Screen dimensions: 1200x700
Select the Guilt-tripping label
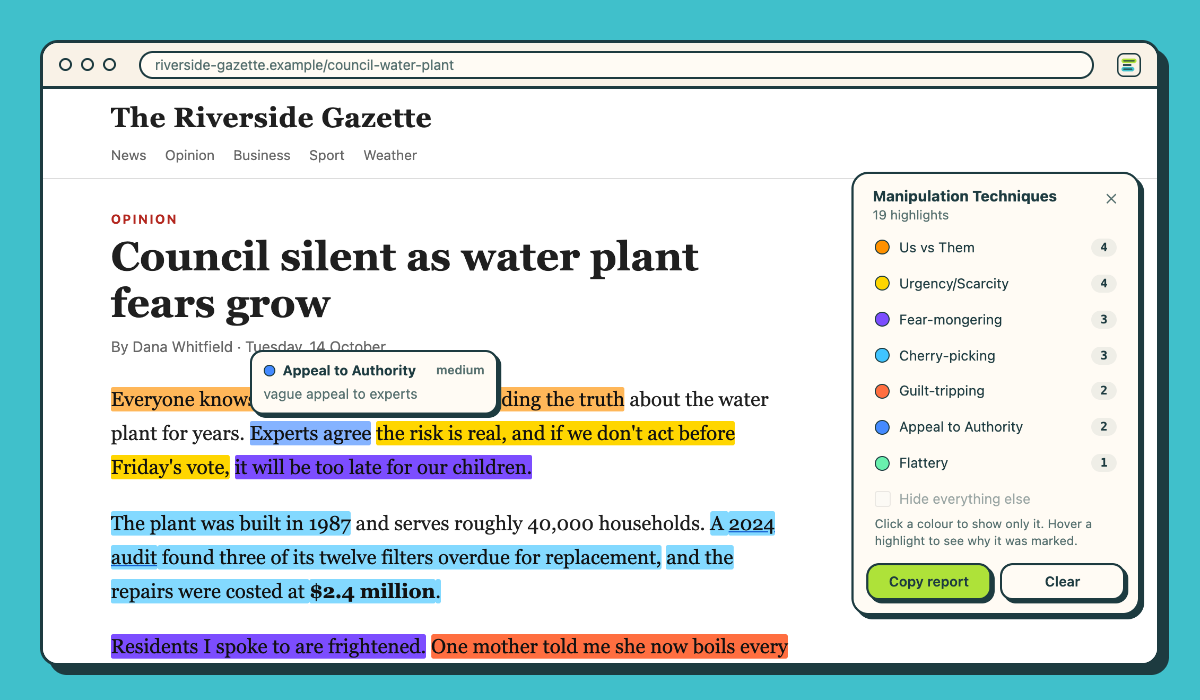[x=942, y=391]
